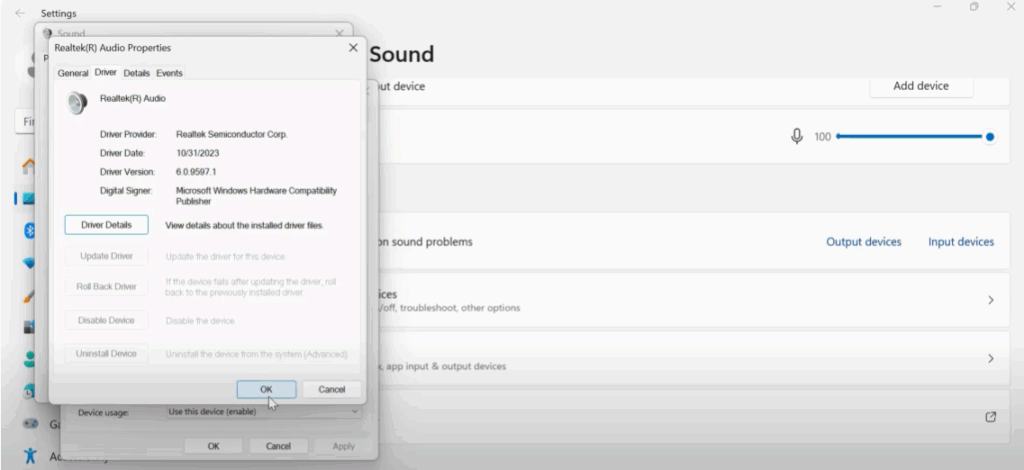Expand the sound devices row chevron
This screenshot has width=1024, height=470.
pyautogui.click(x=990, y=300)
